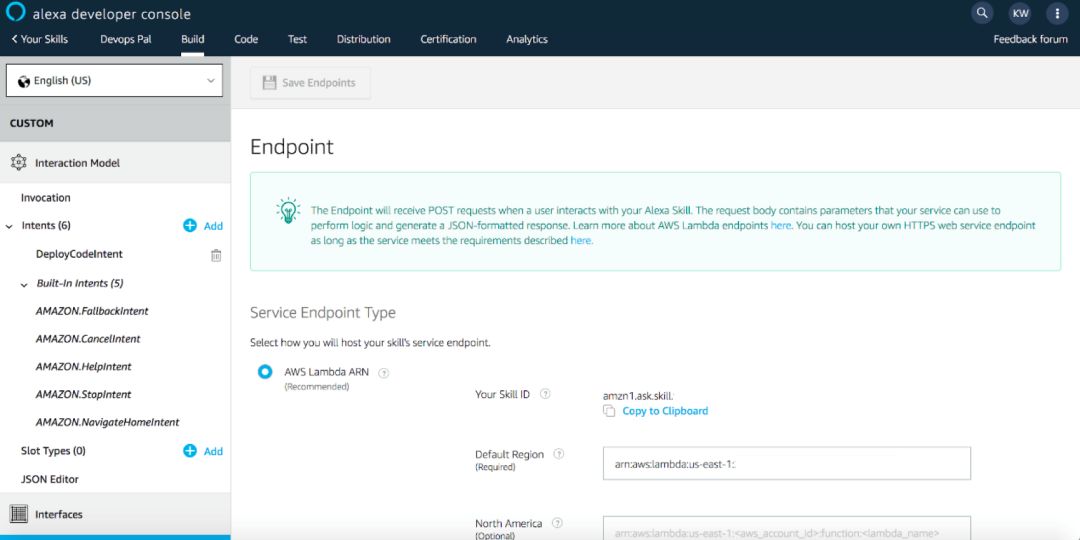This screenshot has width=1080, height=540.
Task: Switch to the Analytics tab
Action: tap(527, 39)
